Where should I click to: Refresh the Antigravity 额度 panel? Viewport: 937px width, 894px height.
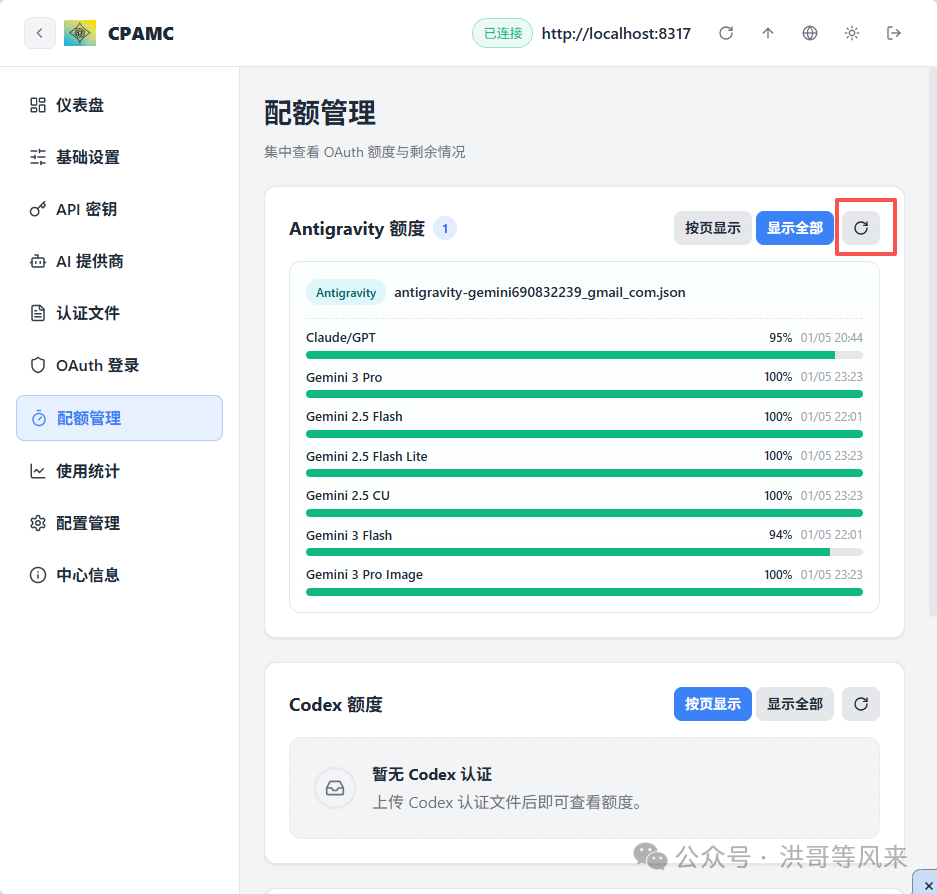tap(860, 227)
